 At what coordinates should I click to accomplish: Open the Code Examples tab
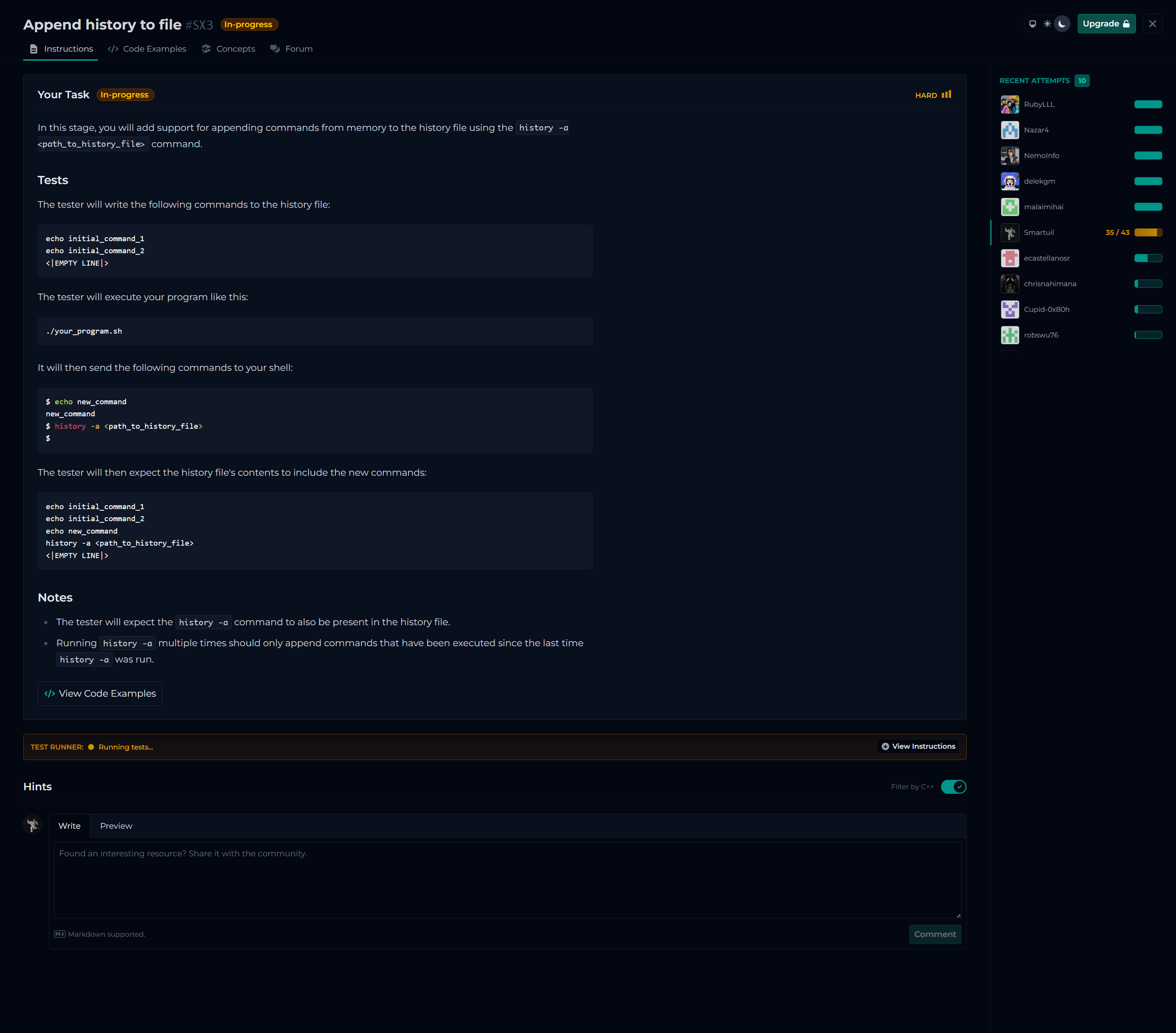[x=147, y=49]
